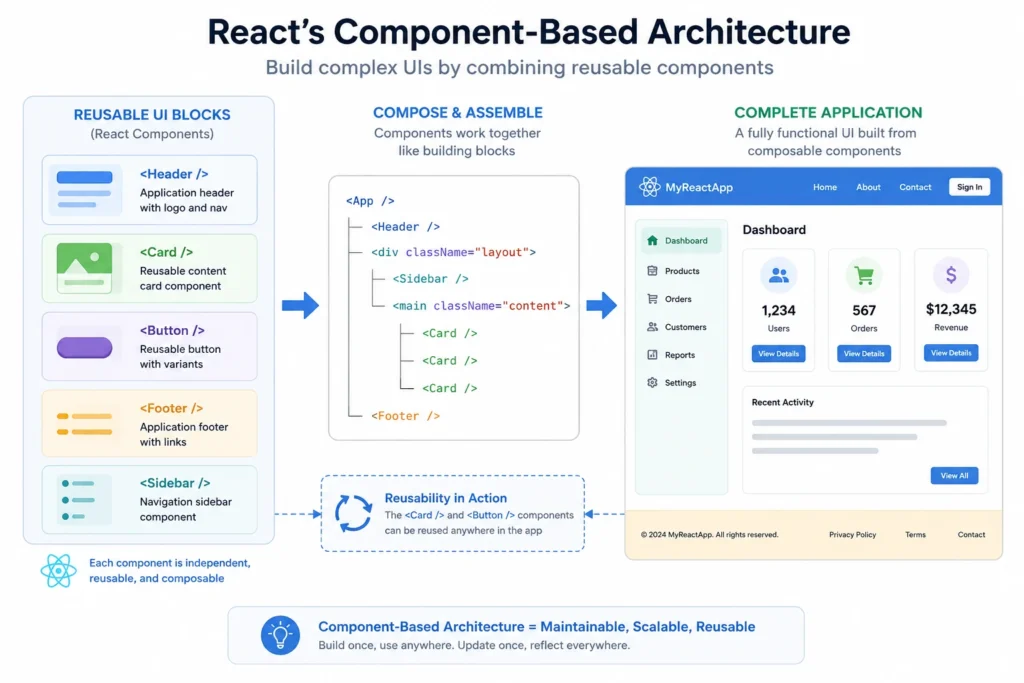Click the <App /> line in code tree
The image size is (1024, 683).
click(370, 200)
